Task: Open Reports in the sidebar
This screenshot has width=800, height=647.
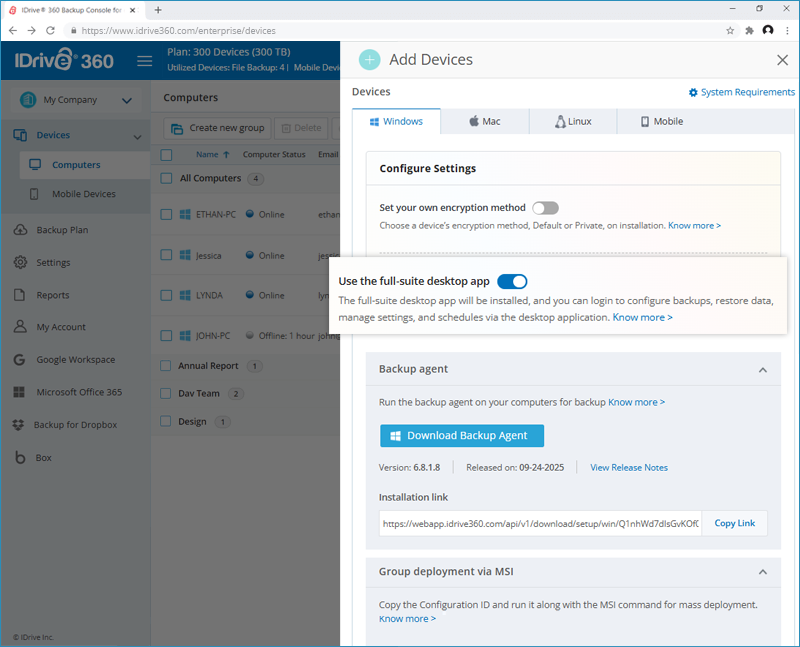Action: pyautogui.click(x=53, y=295)
